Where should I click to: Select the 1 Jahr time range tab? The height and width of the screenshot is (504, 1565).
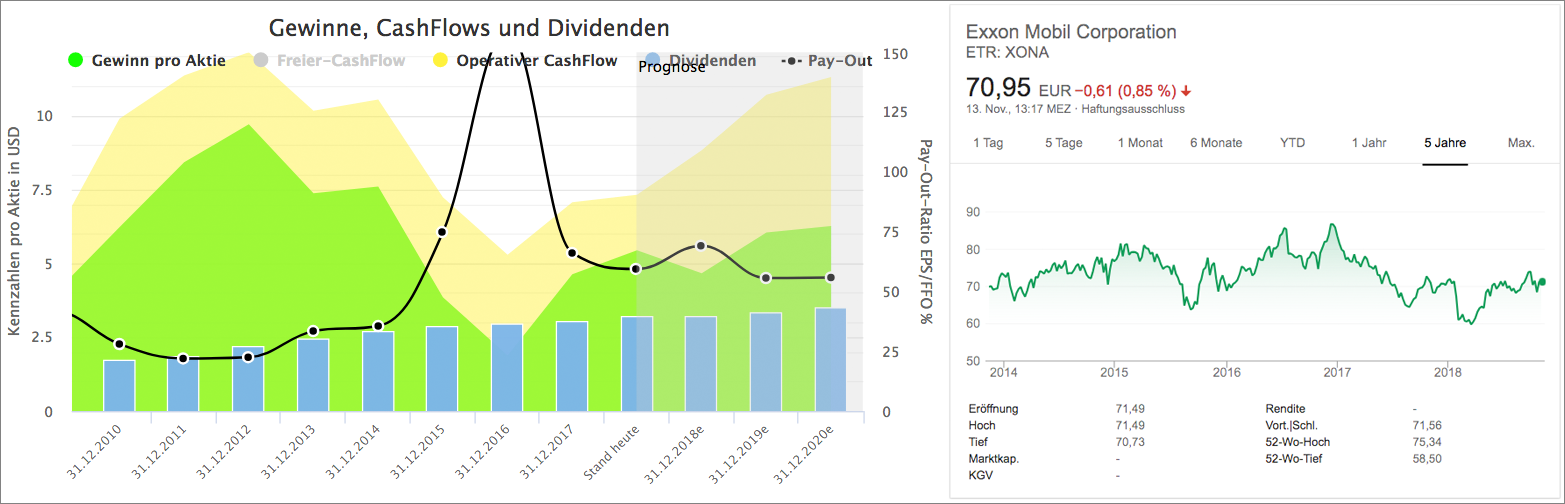(x=1369, y=143)
